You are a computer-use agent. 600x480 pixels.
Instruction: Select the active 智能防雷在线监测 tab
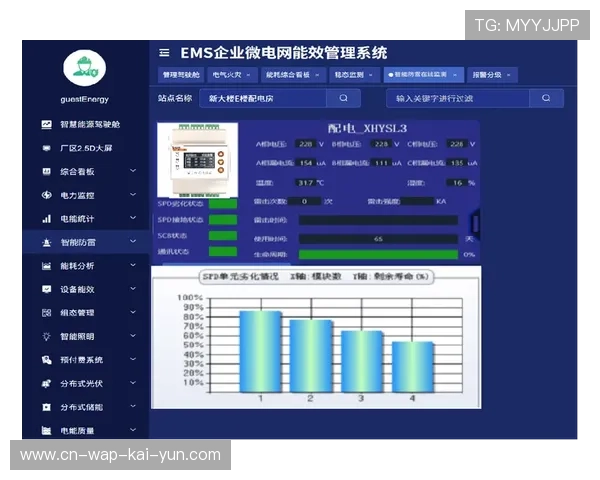(x=423, y=75)
